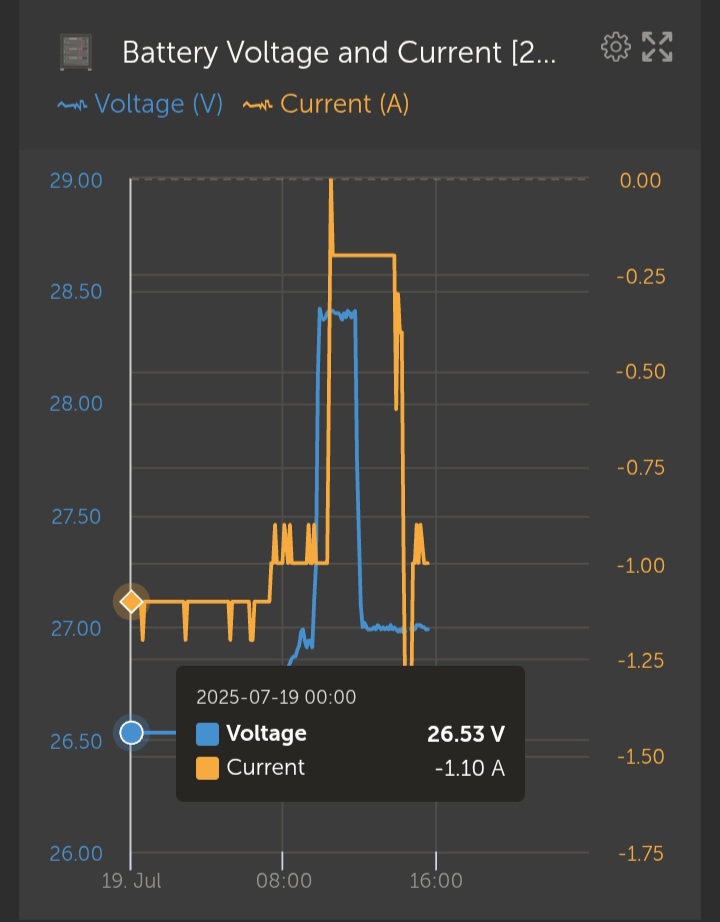Click the widget title Battery Voltage and Current
This screenshot has height=922, width=720.
coord(339,53)
